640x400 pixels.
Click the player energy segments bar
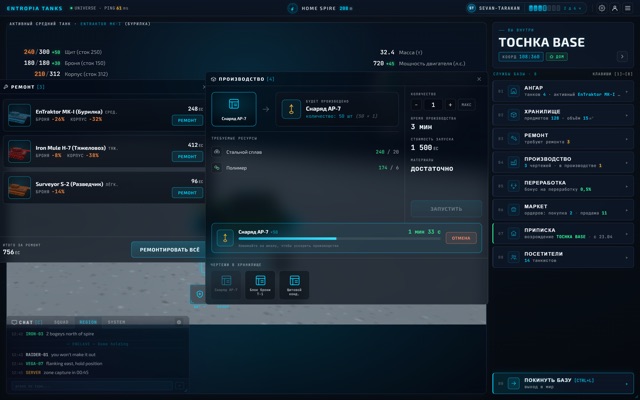coord(544,8)
